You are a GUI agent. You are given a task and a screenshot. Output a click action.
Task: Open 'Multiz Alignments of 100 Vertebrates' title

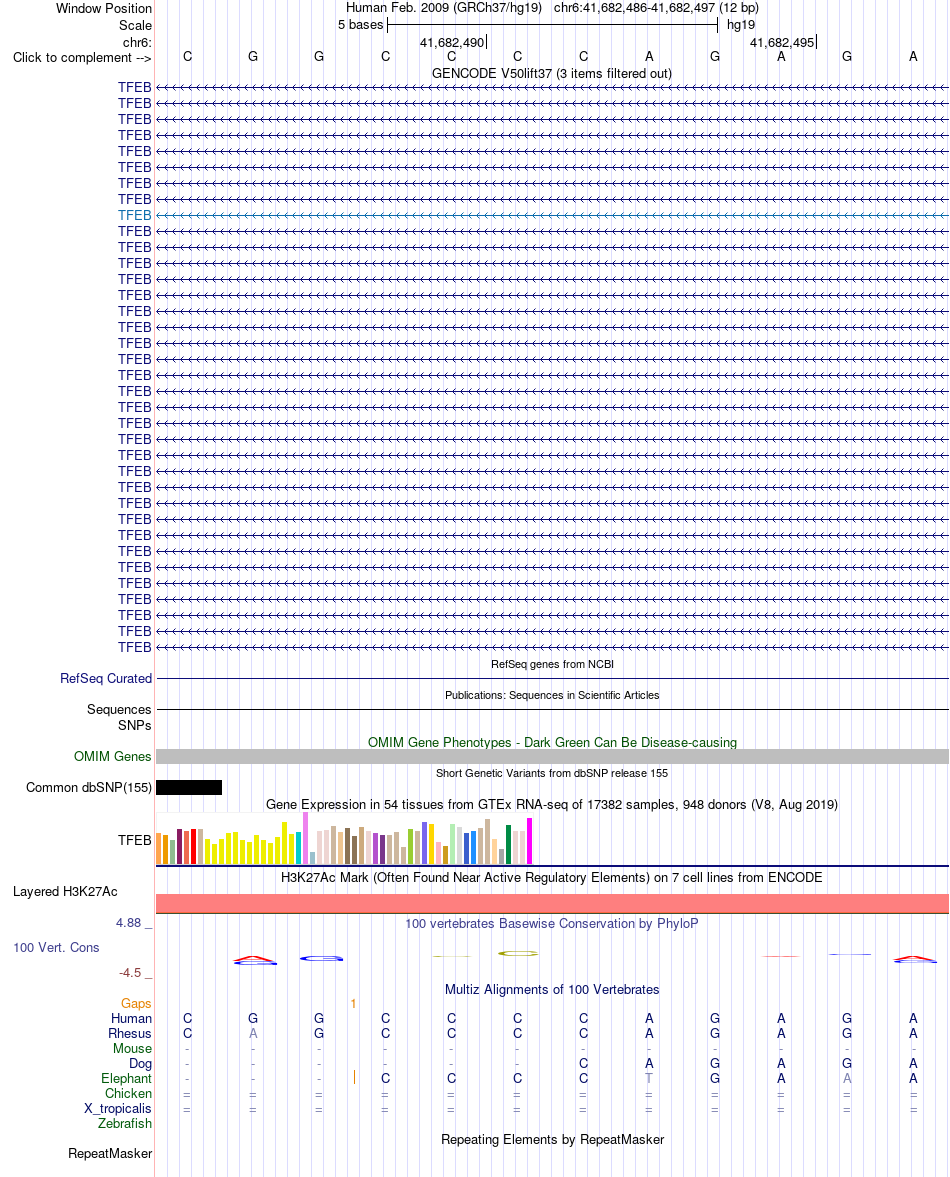(x=552, y=989)
